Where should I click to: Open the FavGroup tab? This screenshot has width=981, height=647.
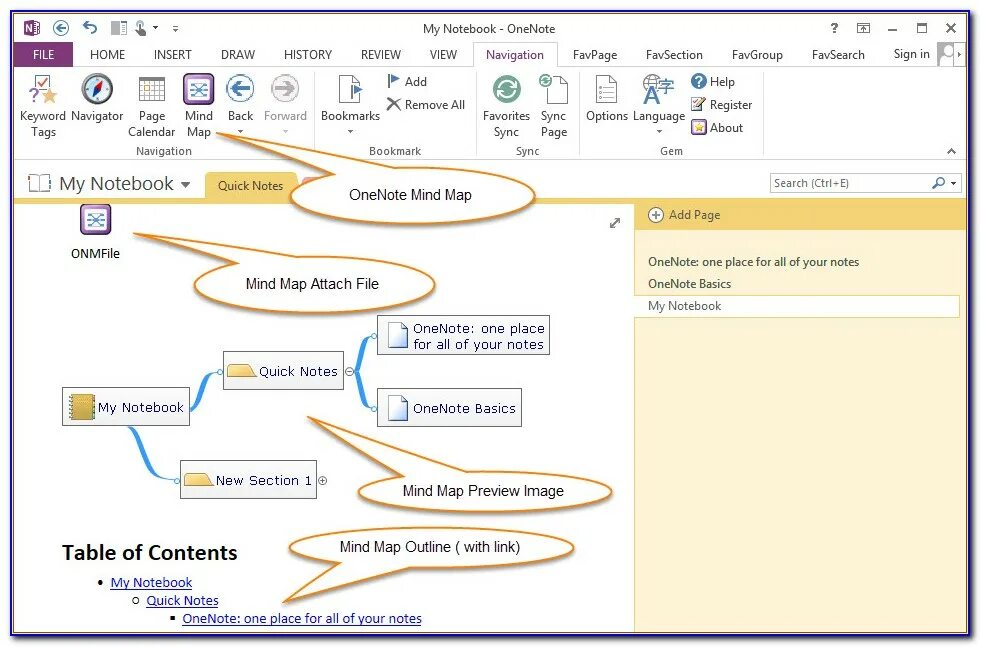point(757,54)
